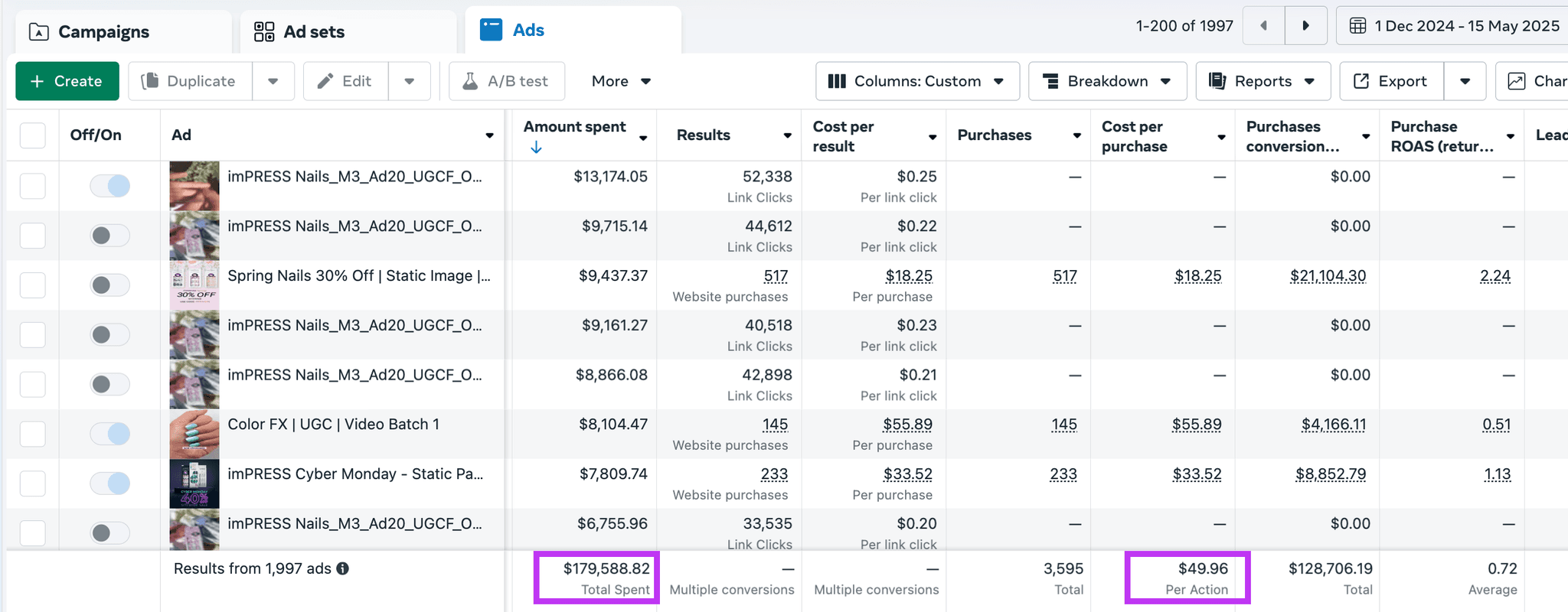
Task: Select all ads with header checkbox
Action: pos(33,135)
